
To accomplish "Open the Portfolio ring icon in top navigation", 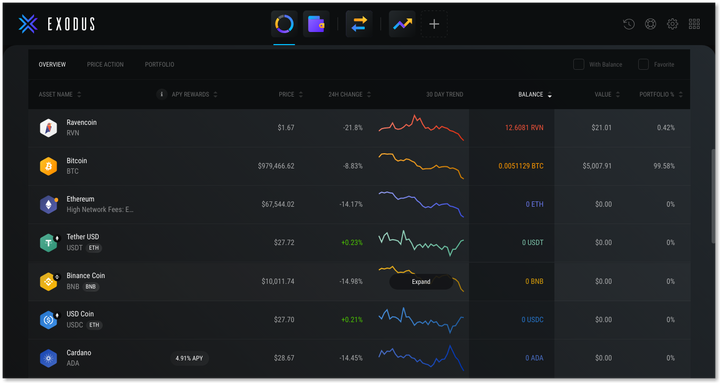I will point(284,24).
